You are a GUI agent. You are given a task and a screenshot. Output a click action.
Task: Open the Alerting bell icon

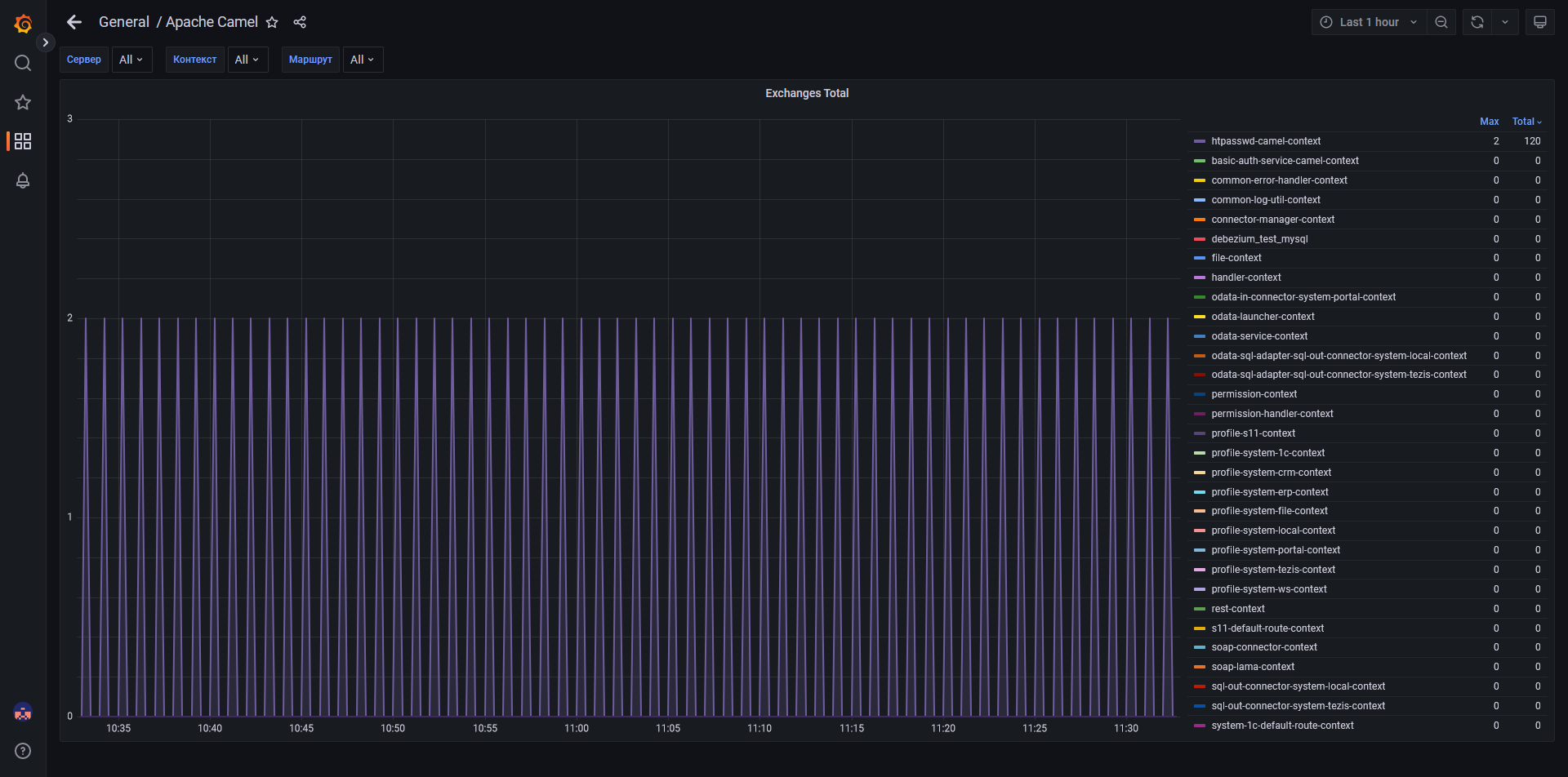coord(23,180)
